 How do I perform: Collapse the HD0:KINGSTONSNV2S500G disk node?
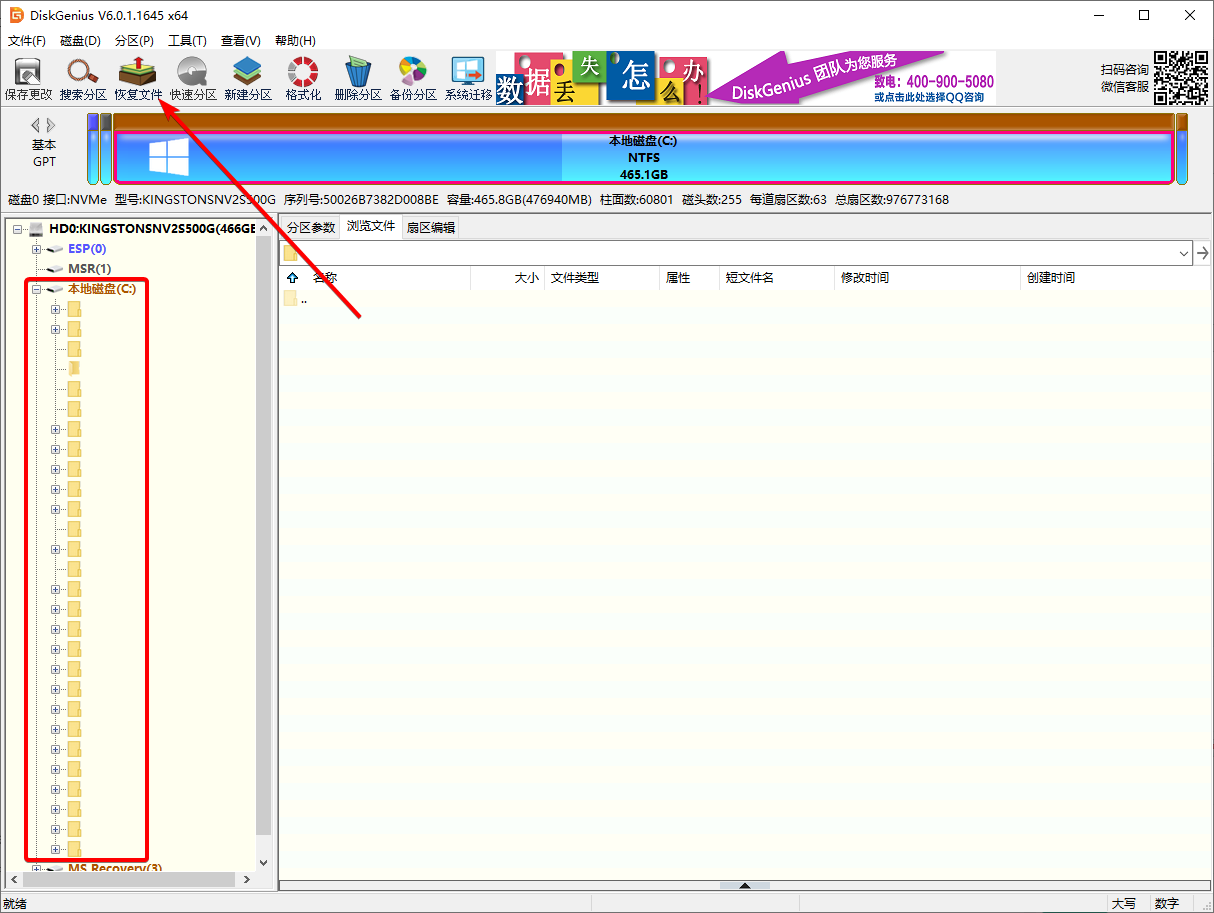(x=17, y=229)
